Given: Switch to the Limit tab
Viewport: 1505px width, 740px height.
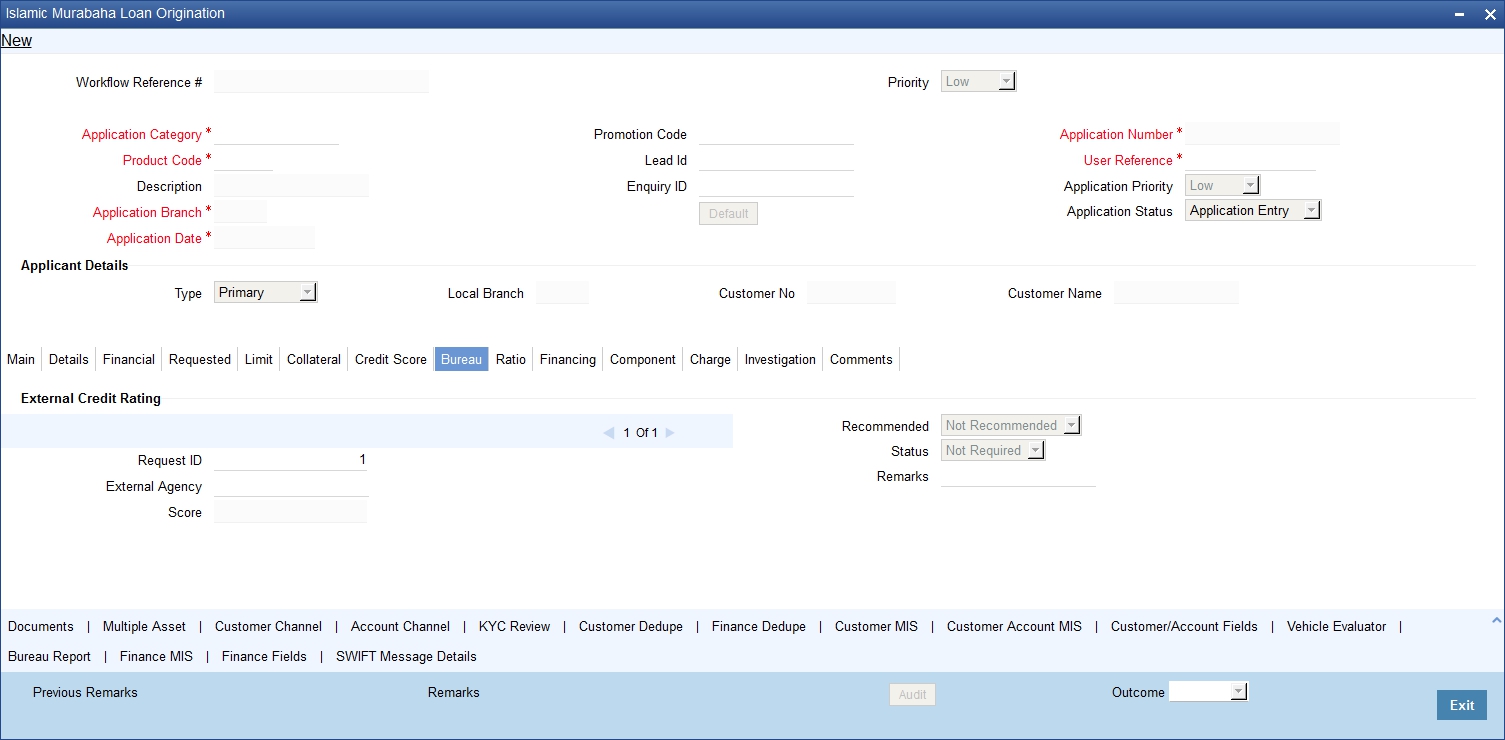Looking at the screenshot, I should pos(259,359).
